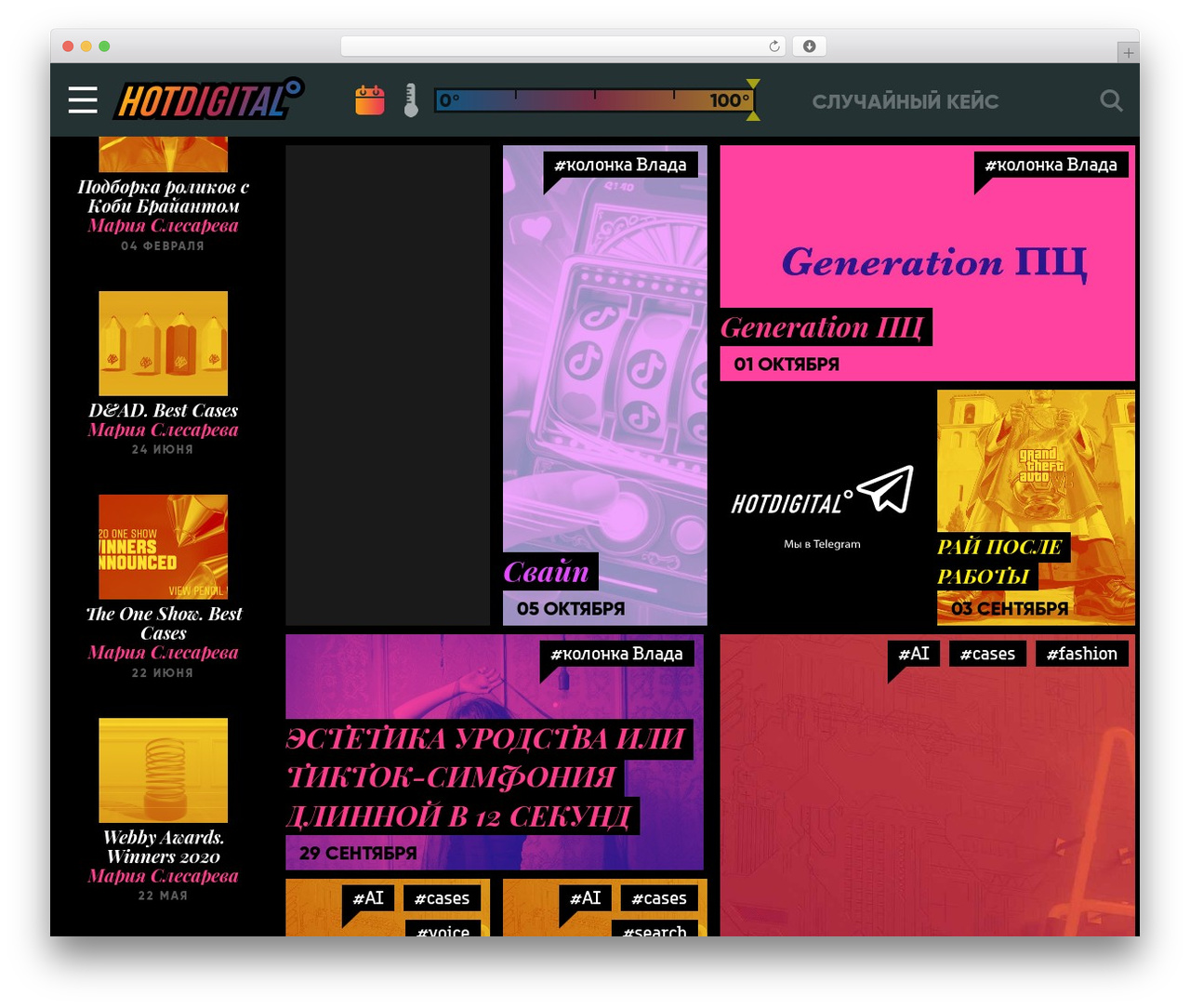Image resolution: width=1190 pixels, height=1008 pixels.
Task: Click author Мария Слесарева under Webby Awards
Action: (164, 876)
